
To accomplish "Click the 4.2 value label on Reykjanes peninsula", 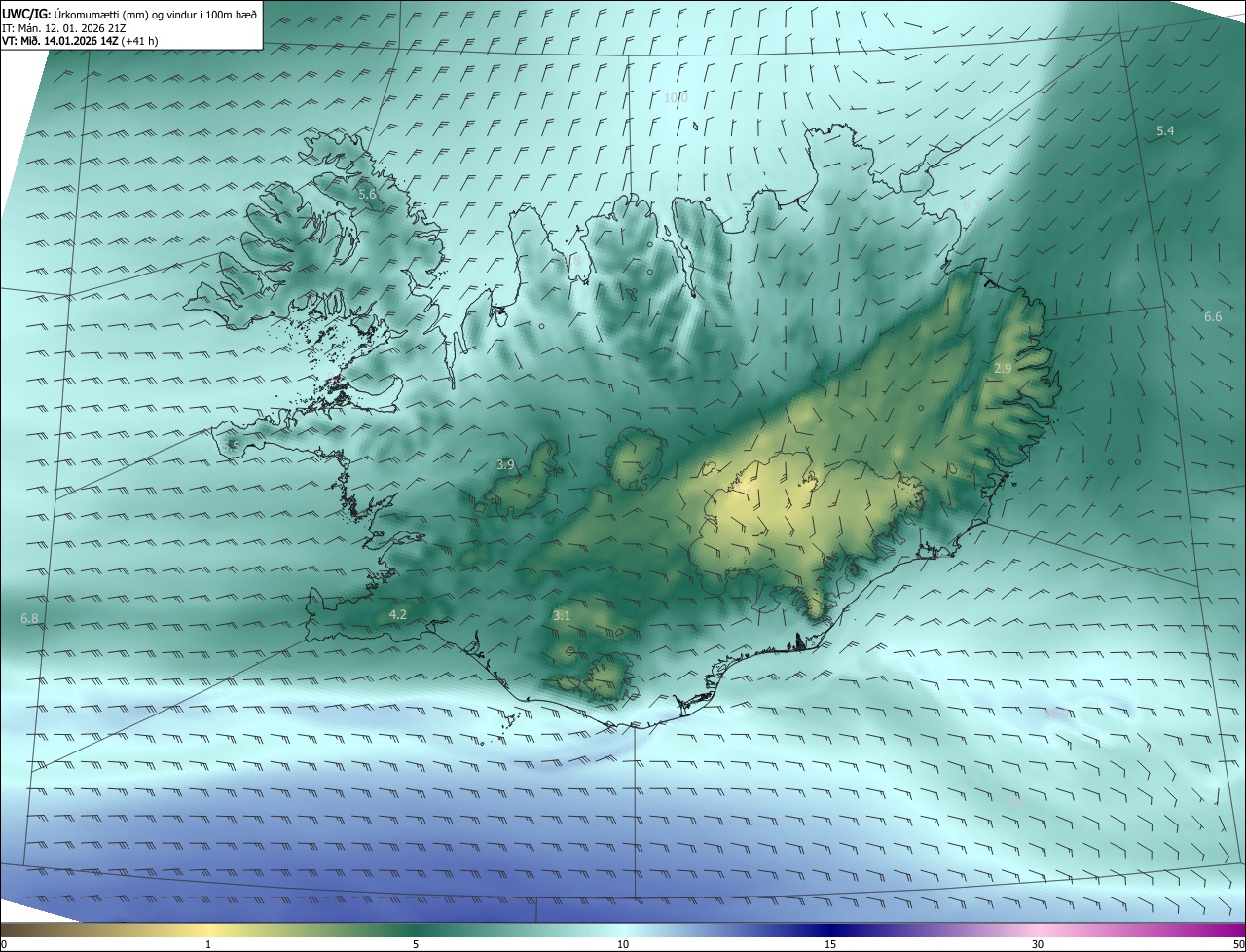I will click(x=397, y=614).
